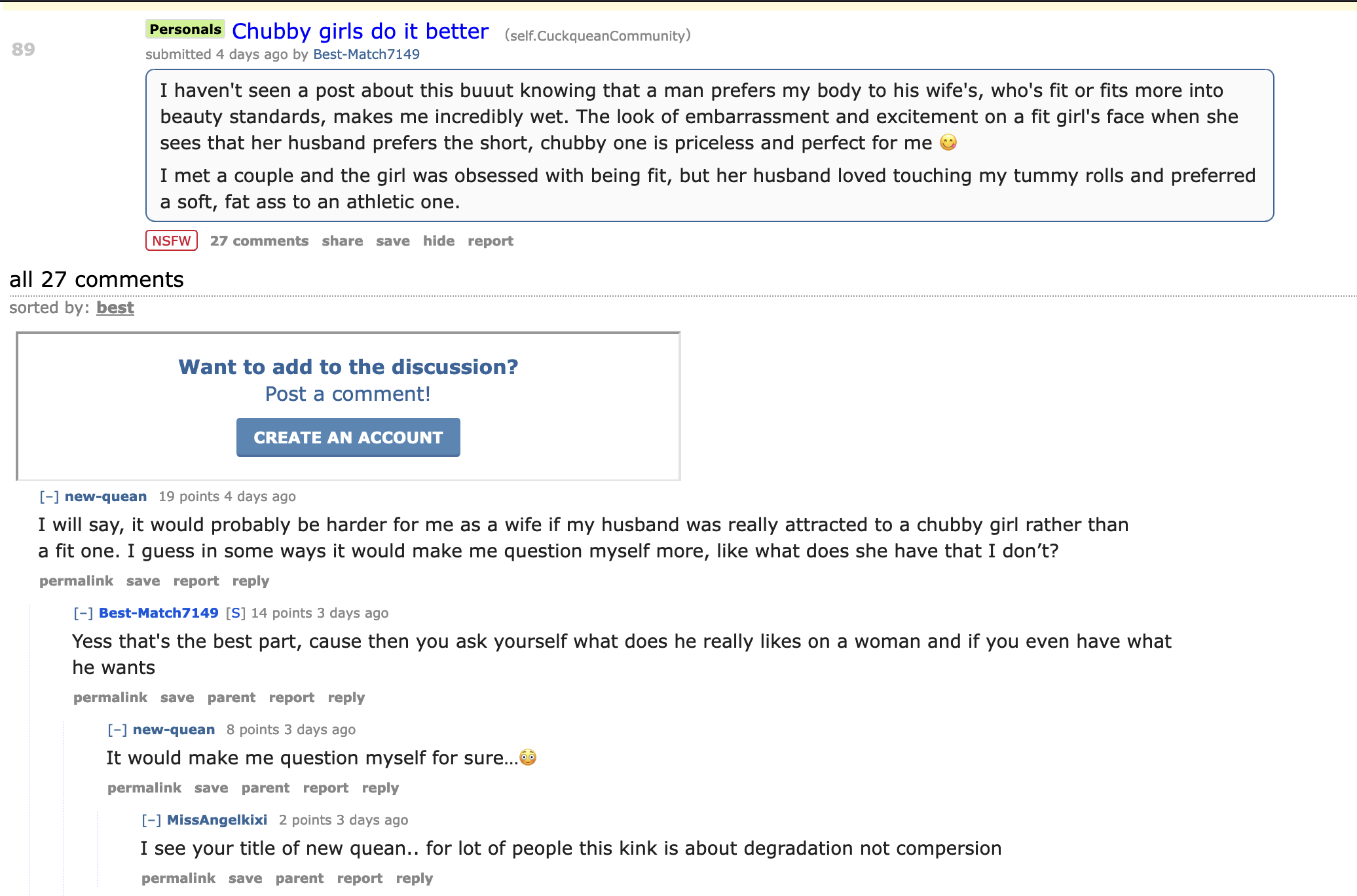This screenshot has width=1357, height=896.
Task: Save the post under the text box
Action: coord(392,241)
